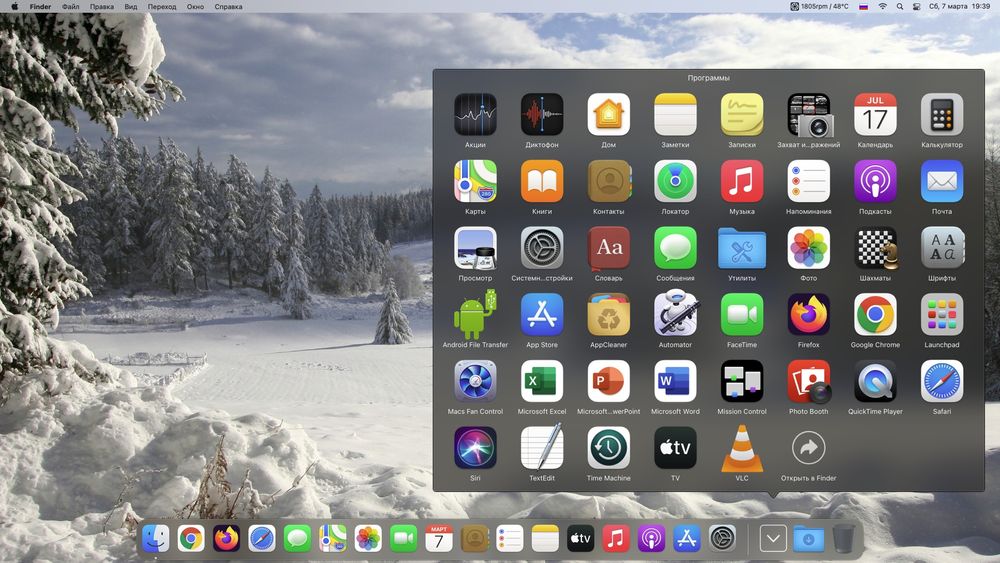Screen dimensions: 1000x563
Task: Open the Шрифты font app
Action: click(x=941, y=248)
